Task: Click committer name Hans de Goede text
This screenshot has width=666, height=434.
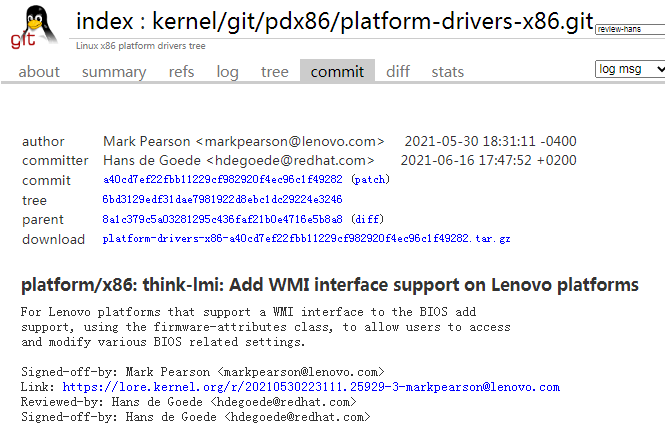Action: (x=152, y=161)
